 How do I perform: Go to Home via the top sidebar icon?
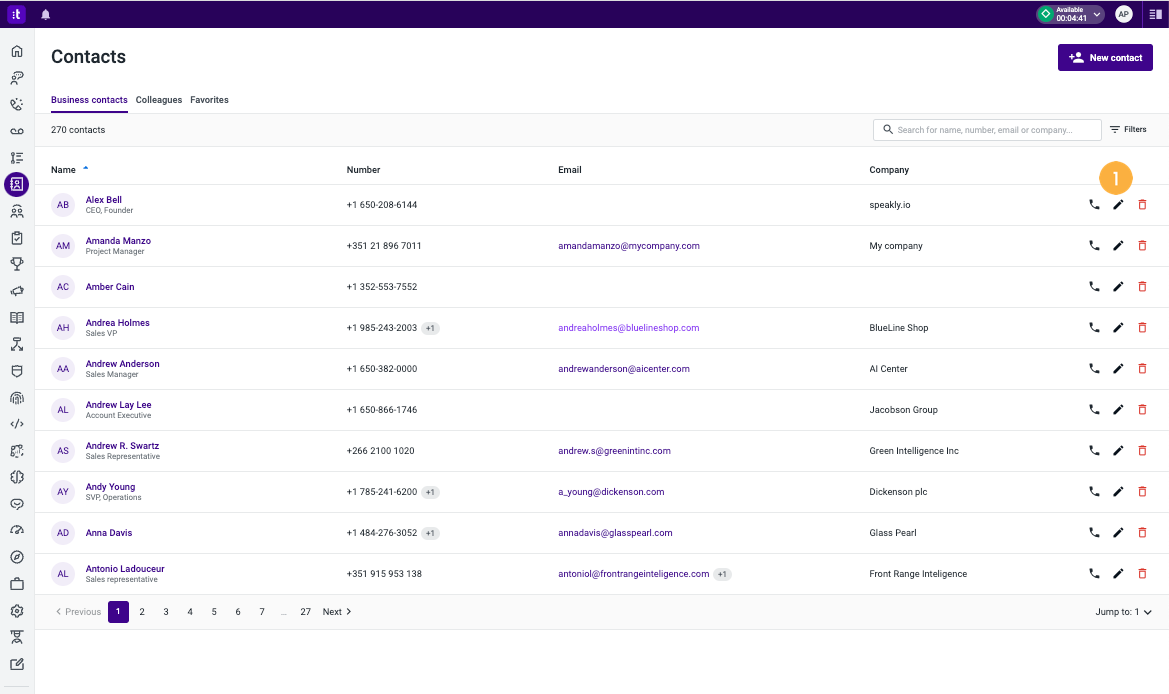click(16, 50)
